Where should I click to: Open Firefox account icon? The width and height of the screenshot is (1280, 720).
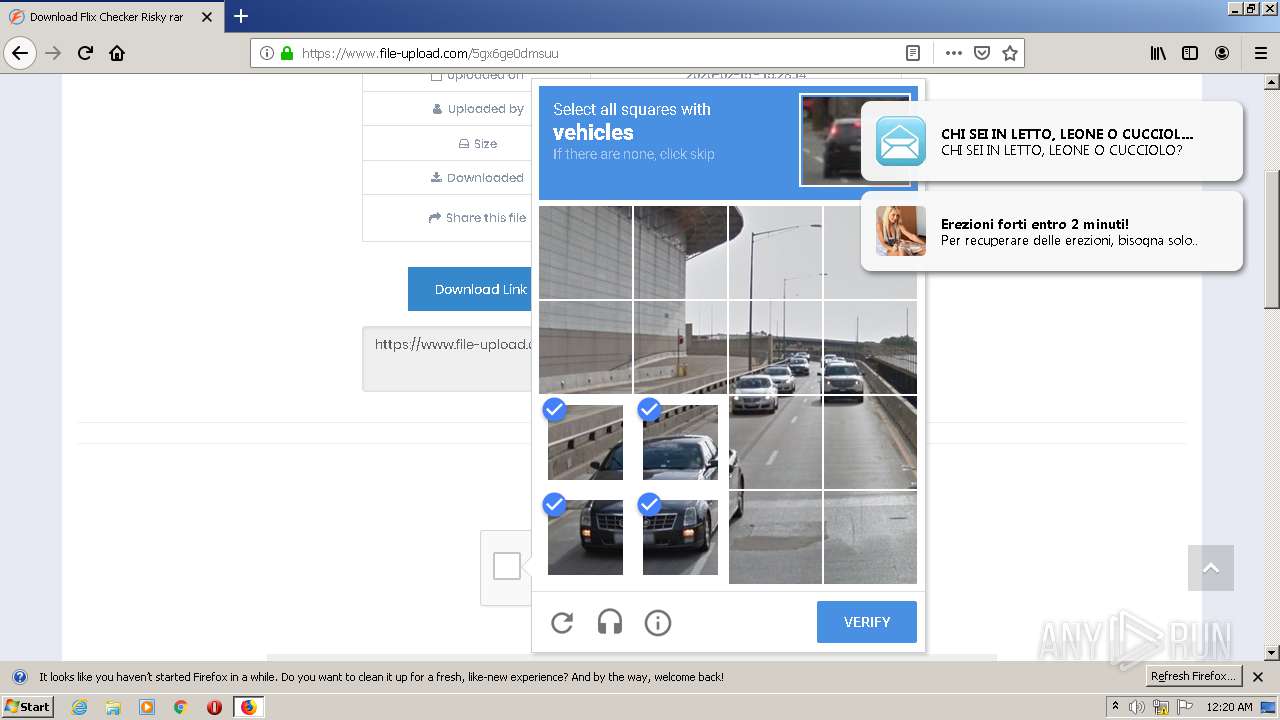[x=1222, y=53]
